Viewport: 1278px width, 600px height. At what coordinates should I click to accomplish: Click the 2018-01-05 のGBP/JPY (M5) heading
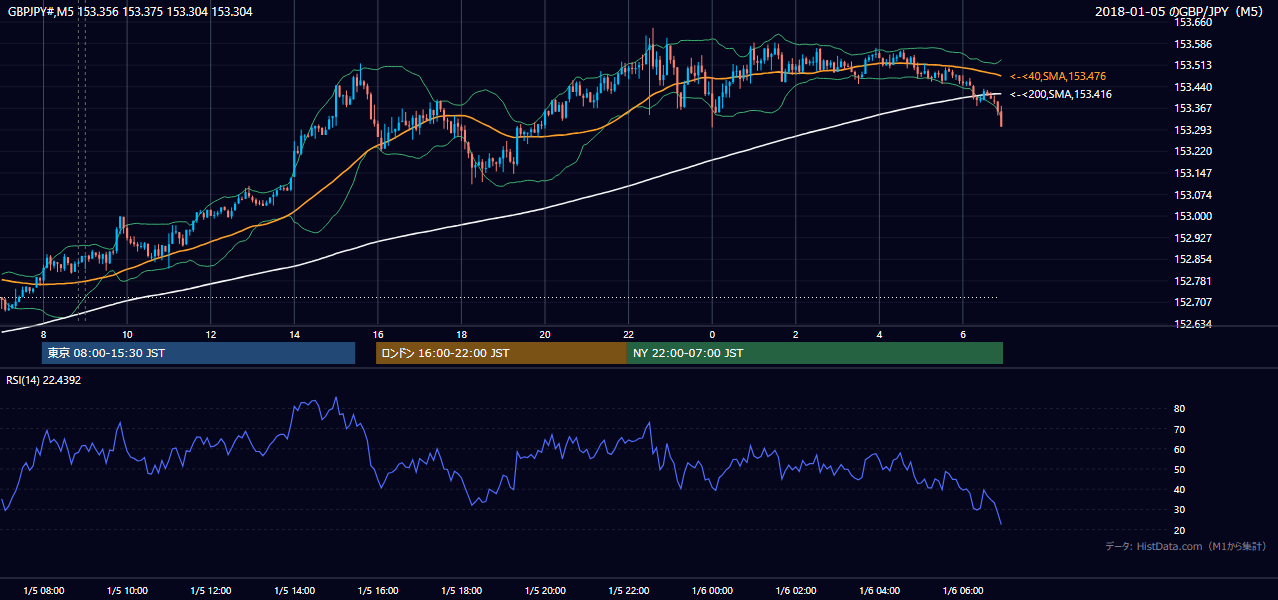[1180, 11]
